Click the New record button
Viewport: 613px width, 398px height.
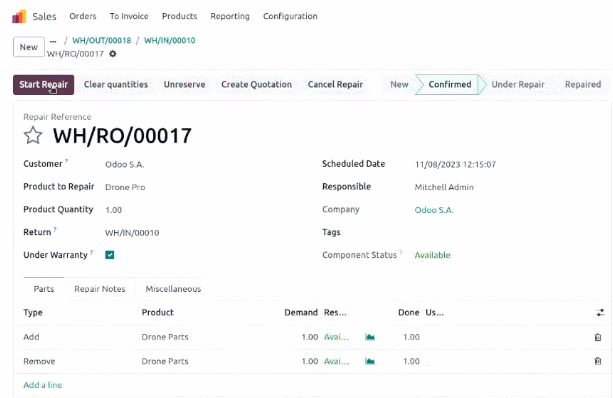29,47
